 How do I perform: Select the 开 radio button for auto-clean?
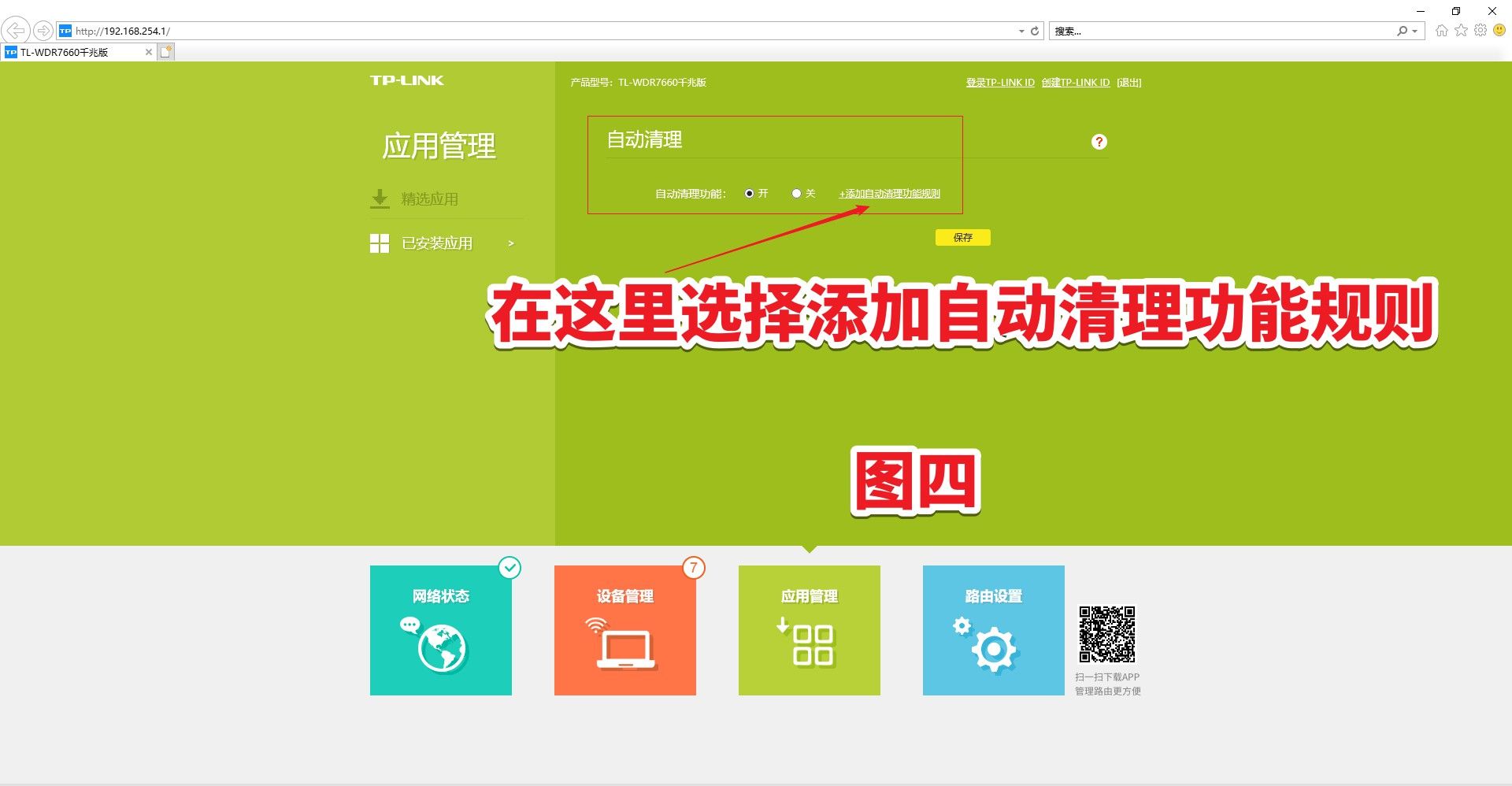pos(749,194)
